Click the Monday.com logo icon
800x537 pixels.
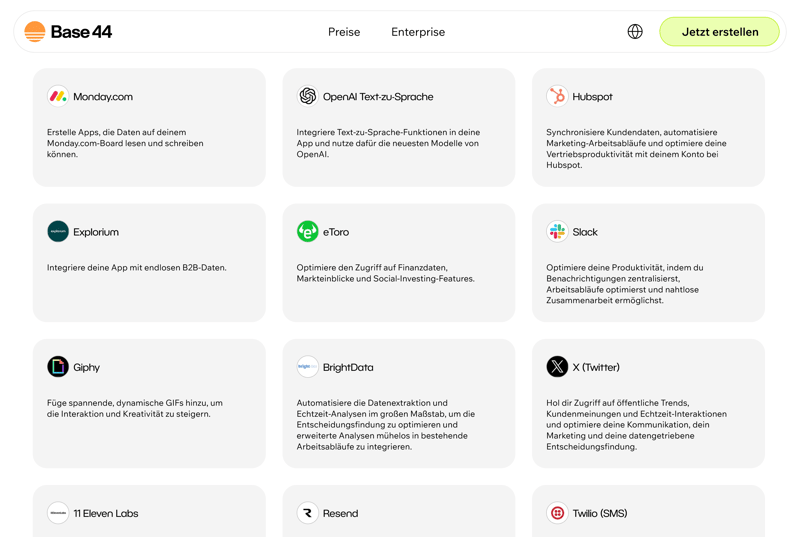pos(58,96)
